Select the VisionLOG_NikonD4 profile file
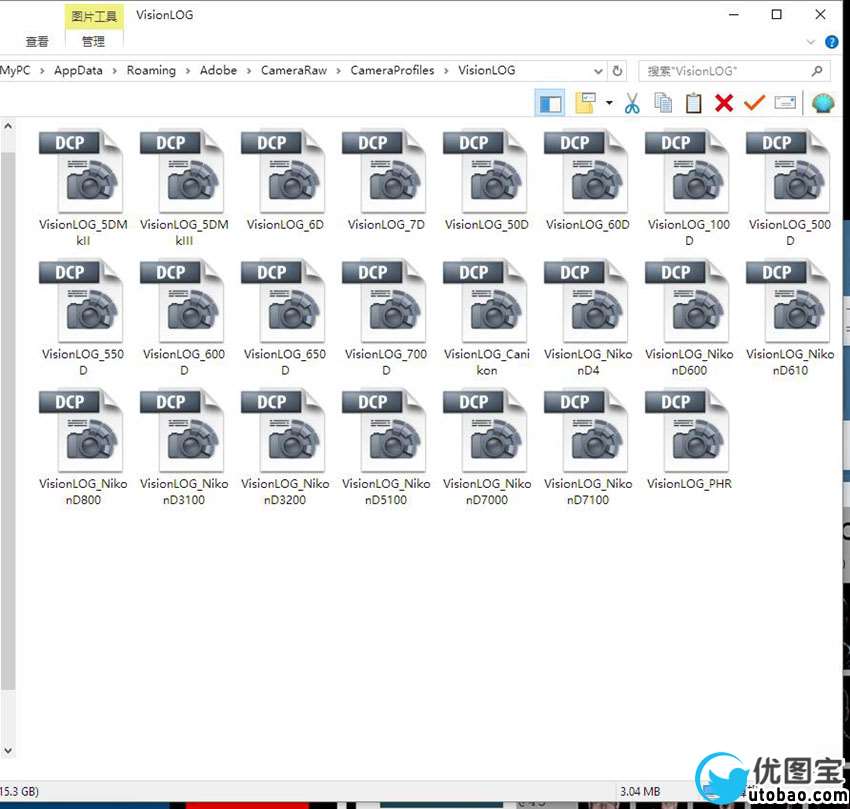This screenshot has width=850, height=809. [x=588, y=318]
